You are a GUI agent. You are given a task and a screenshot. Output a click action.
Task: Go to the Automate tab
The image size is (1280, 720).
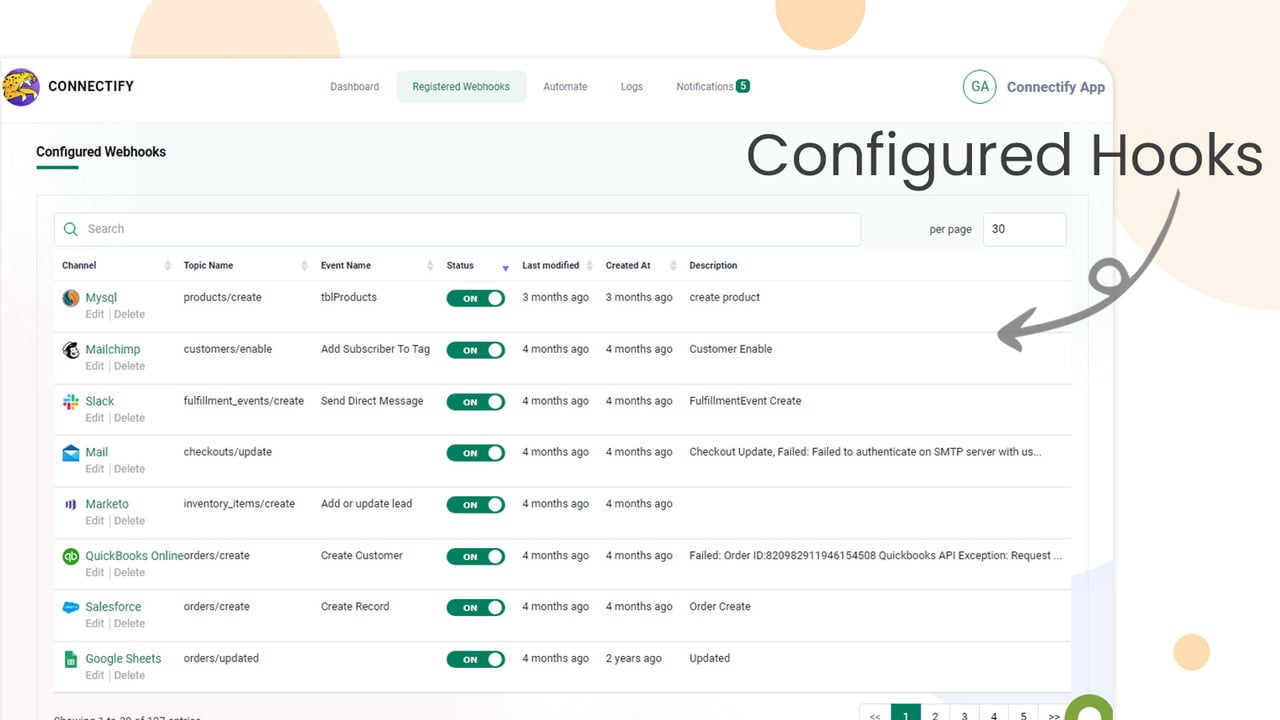pos(565,87)
